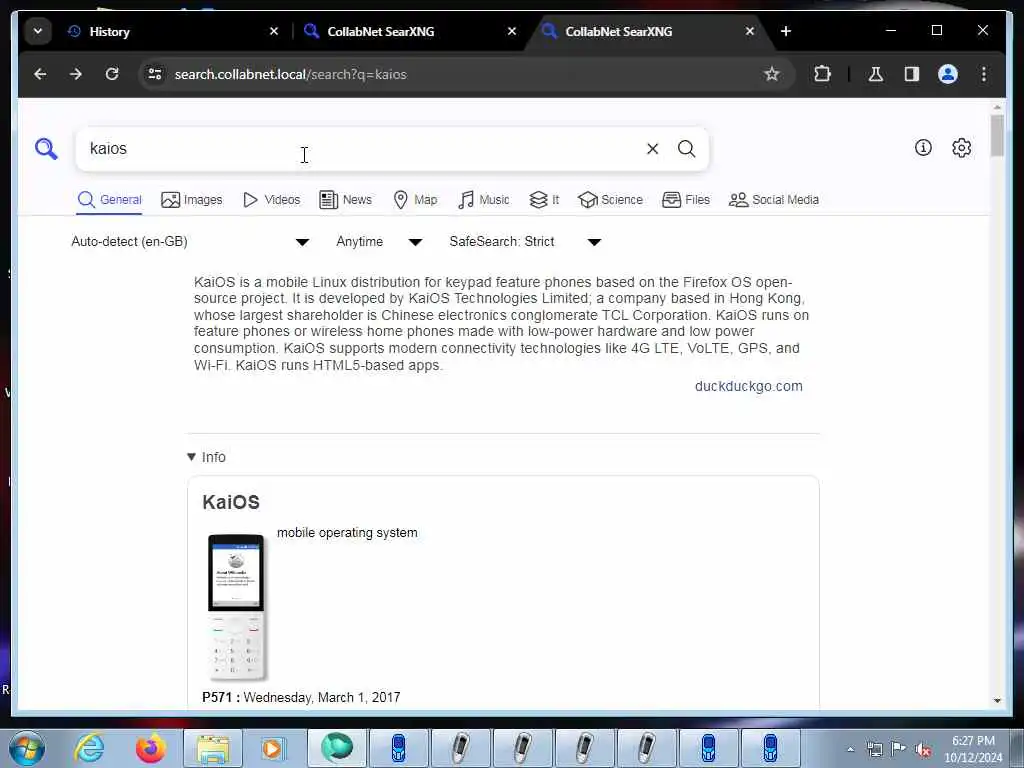
Task: Go forward with the browser forward arrow
Action: point(76,74)
